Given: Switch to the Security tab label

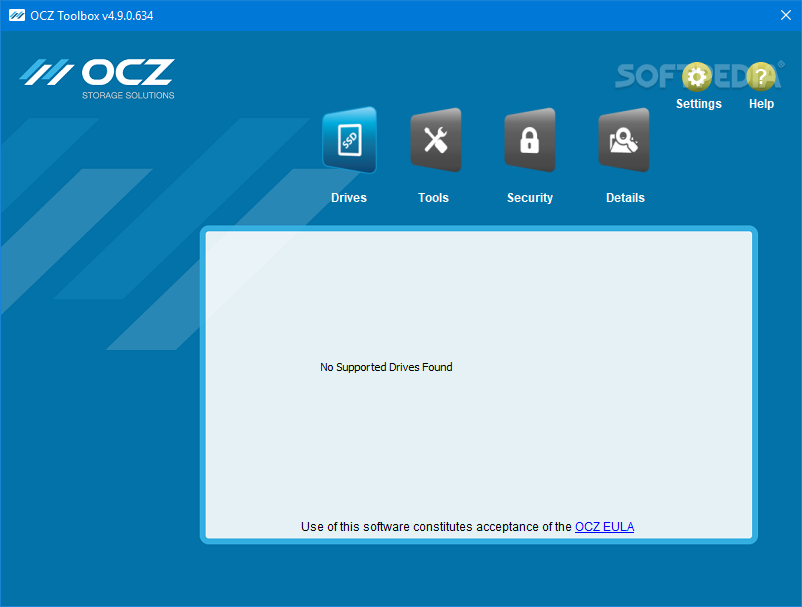Looking at the screenshot, I should (530, 198).
